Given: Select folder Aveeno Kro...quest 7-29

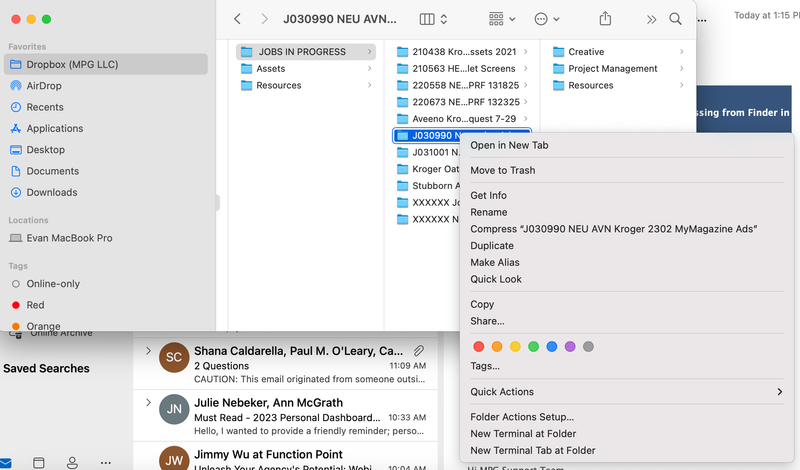Looking at the screenshot, I should 462,119.
